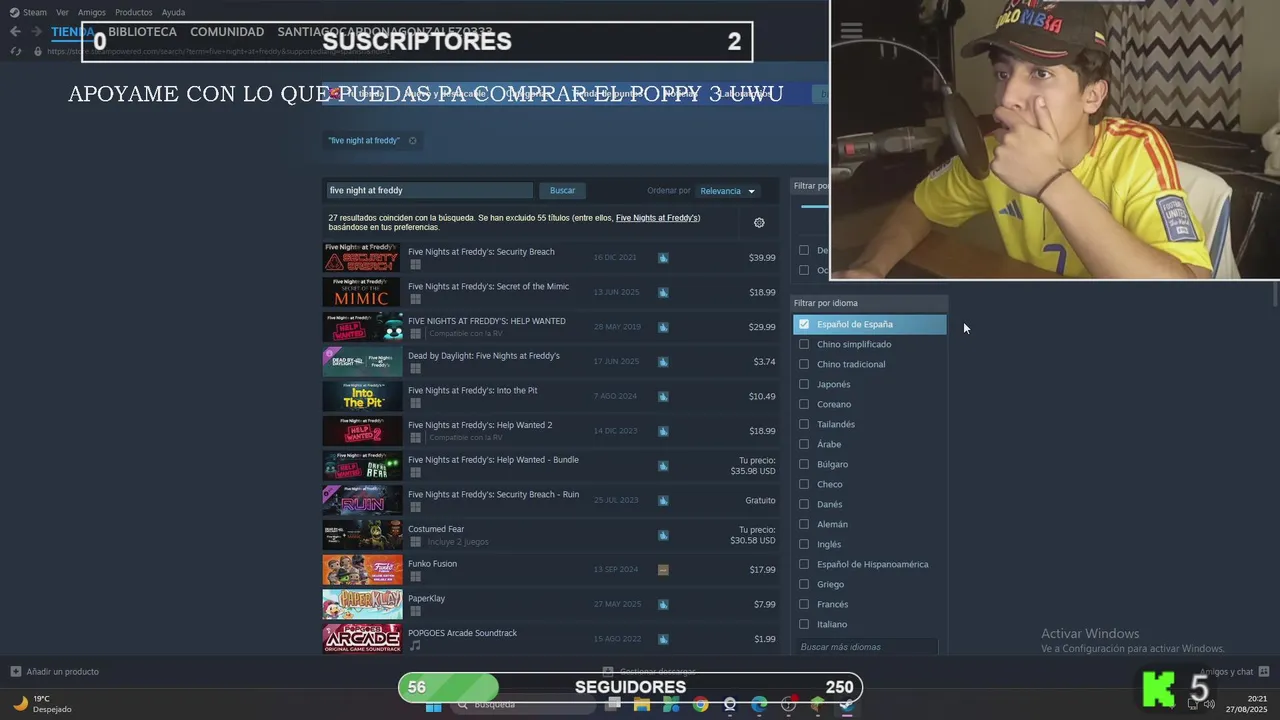Click Windows platform icon under Into the Pit
Screen dimensions: 1280x720
(415, 403)
